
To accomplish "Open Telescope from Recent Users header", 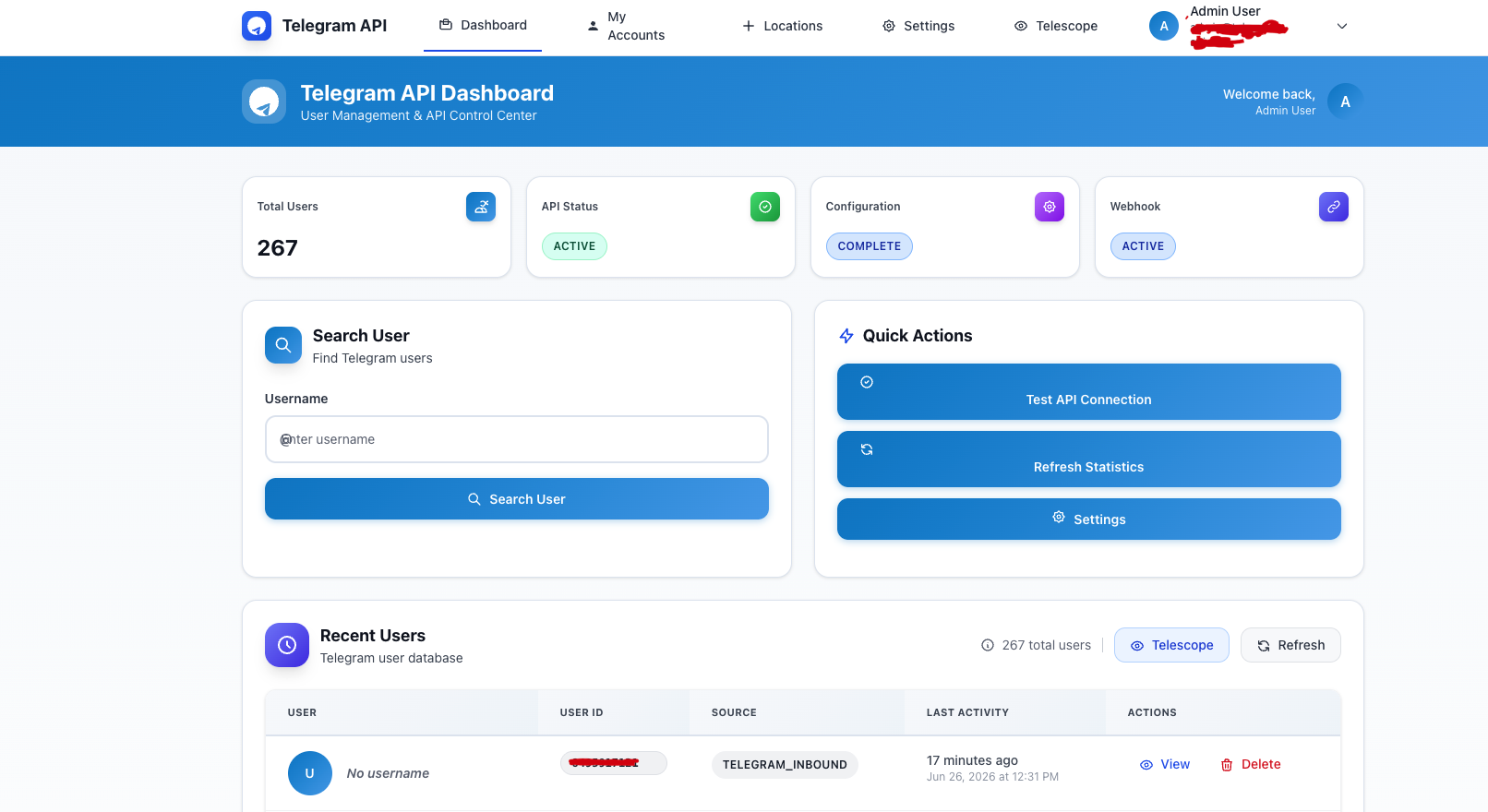I will (1171, 645).
